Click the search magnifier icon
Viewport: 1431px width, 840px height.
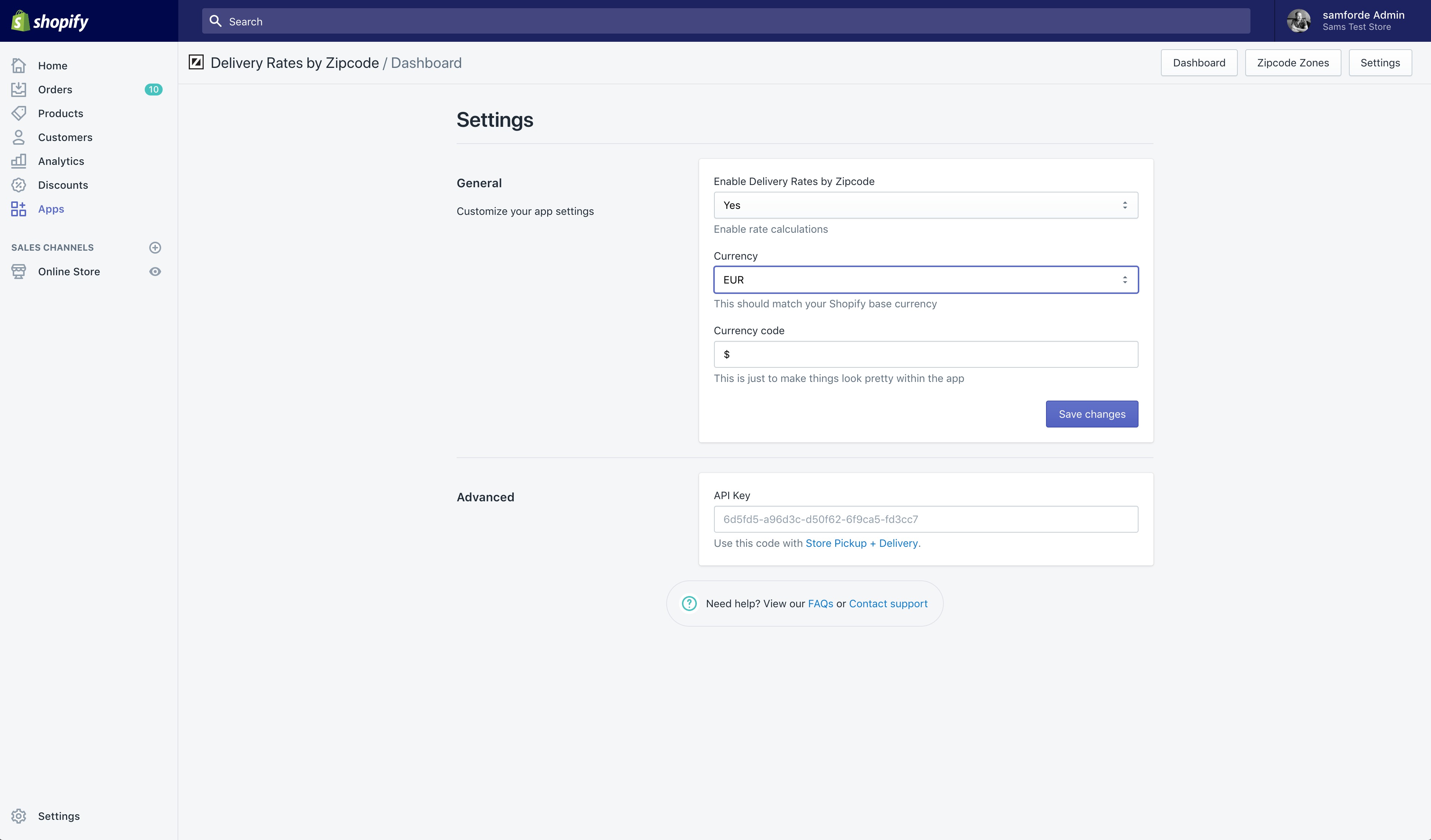pyautogui.click(x=215, y=21)
